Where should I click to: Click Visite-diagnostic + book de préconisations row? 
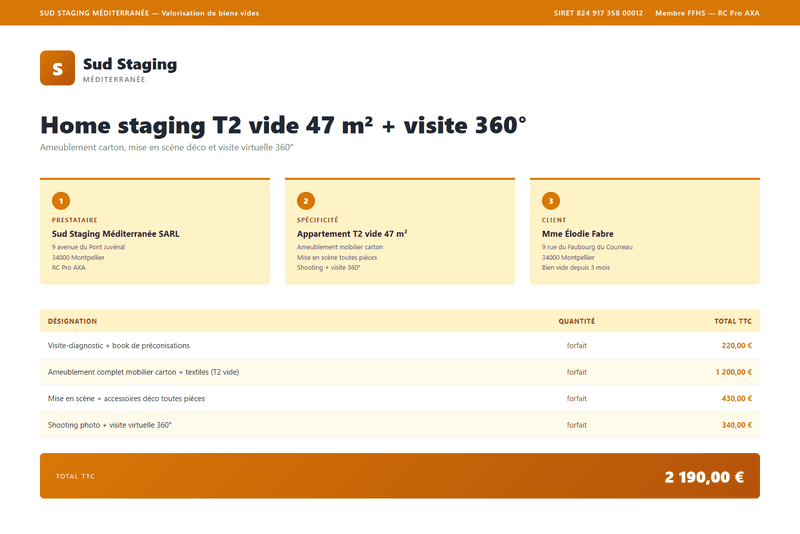pyautogui.click(x=399, y=345)
